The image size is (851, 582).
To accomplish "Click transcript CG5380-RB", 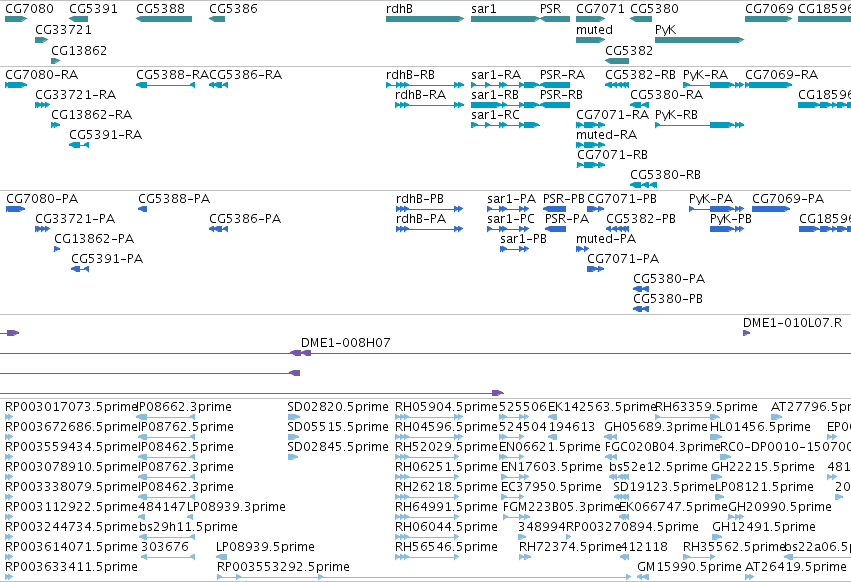I will click(665, 175).
